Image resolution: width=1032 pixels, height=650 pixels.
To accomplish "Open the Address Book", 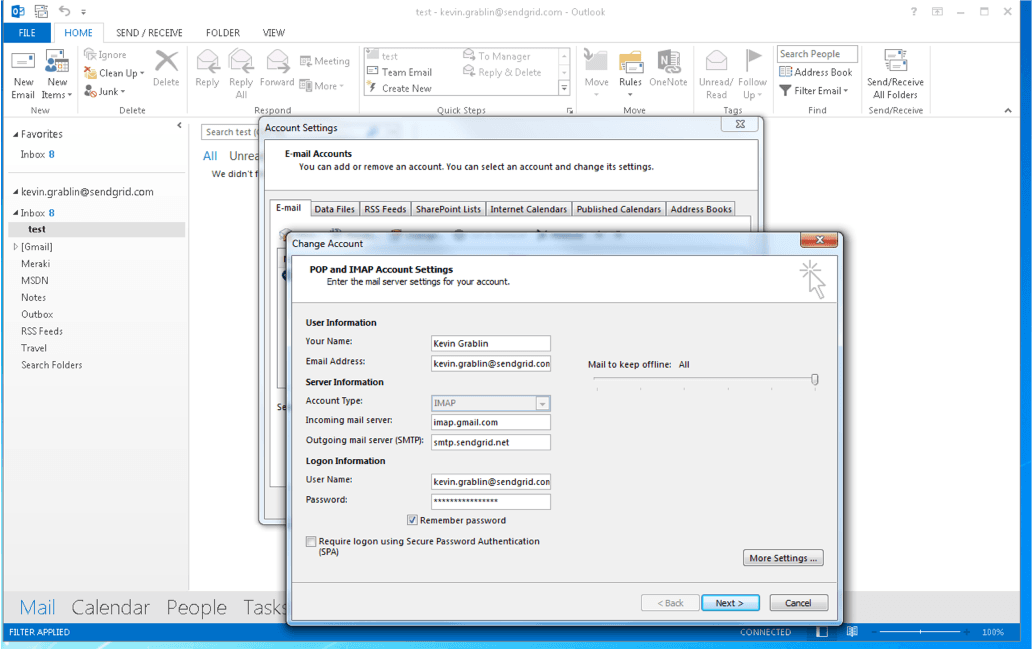I will point(816,71).
